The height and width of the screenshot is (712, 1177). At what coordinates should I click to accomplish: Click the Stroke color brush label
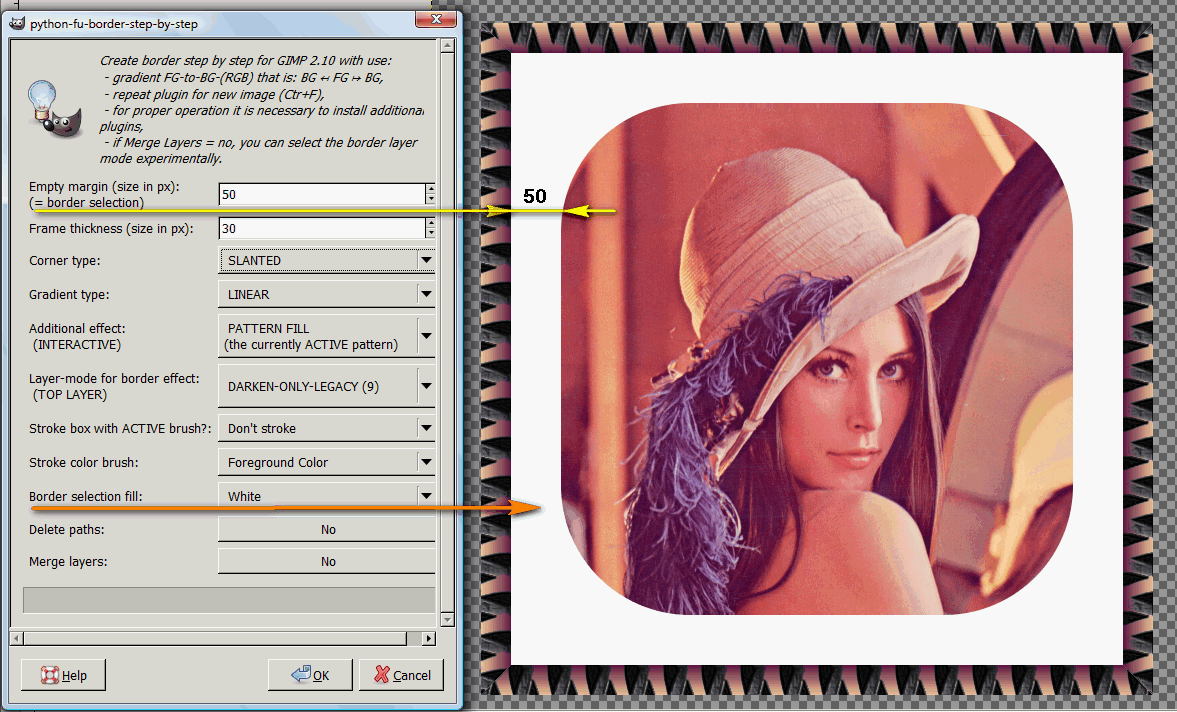(83, 462)
